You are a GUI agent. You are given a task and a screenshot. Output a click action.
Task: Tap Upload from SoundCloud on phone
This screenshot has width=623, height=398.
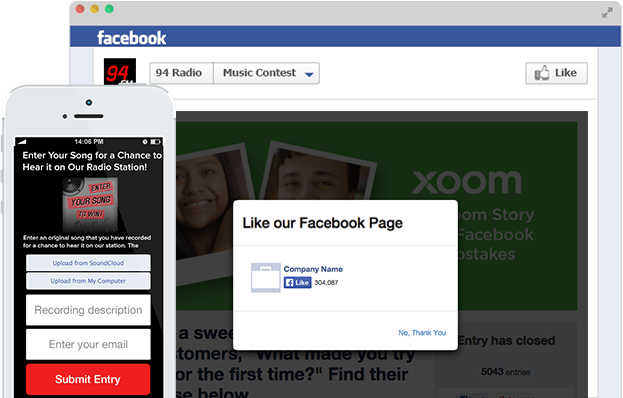(x=88, y=263)
